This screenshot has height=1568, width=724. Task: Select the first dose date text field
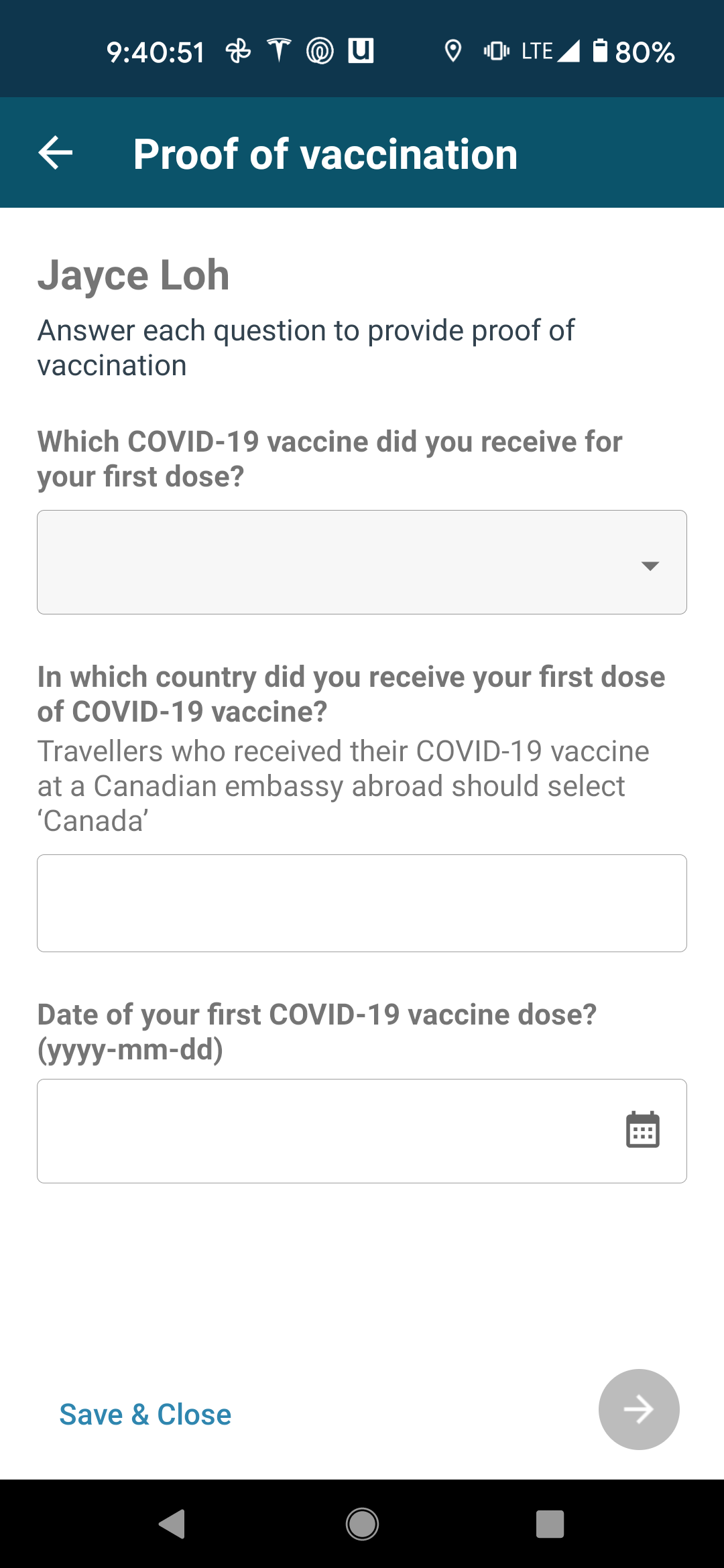[322, 1131]
